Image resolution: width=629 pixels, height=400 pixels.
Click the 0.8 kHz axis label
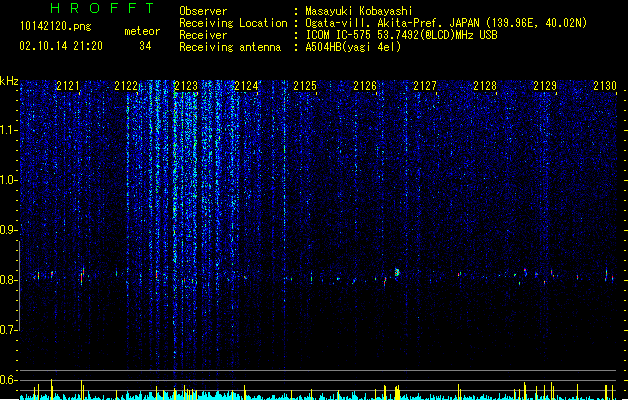tap(9, 280)
